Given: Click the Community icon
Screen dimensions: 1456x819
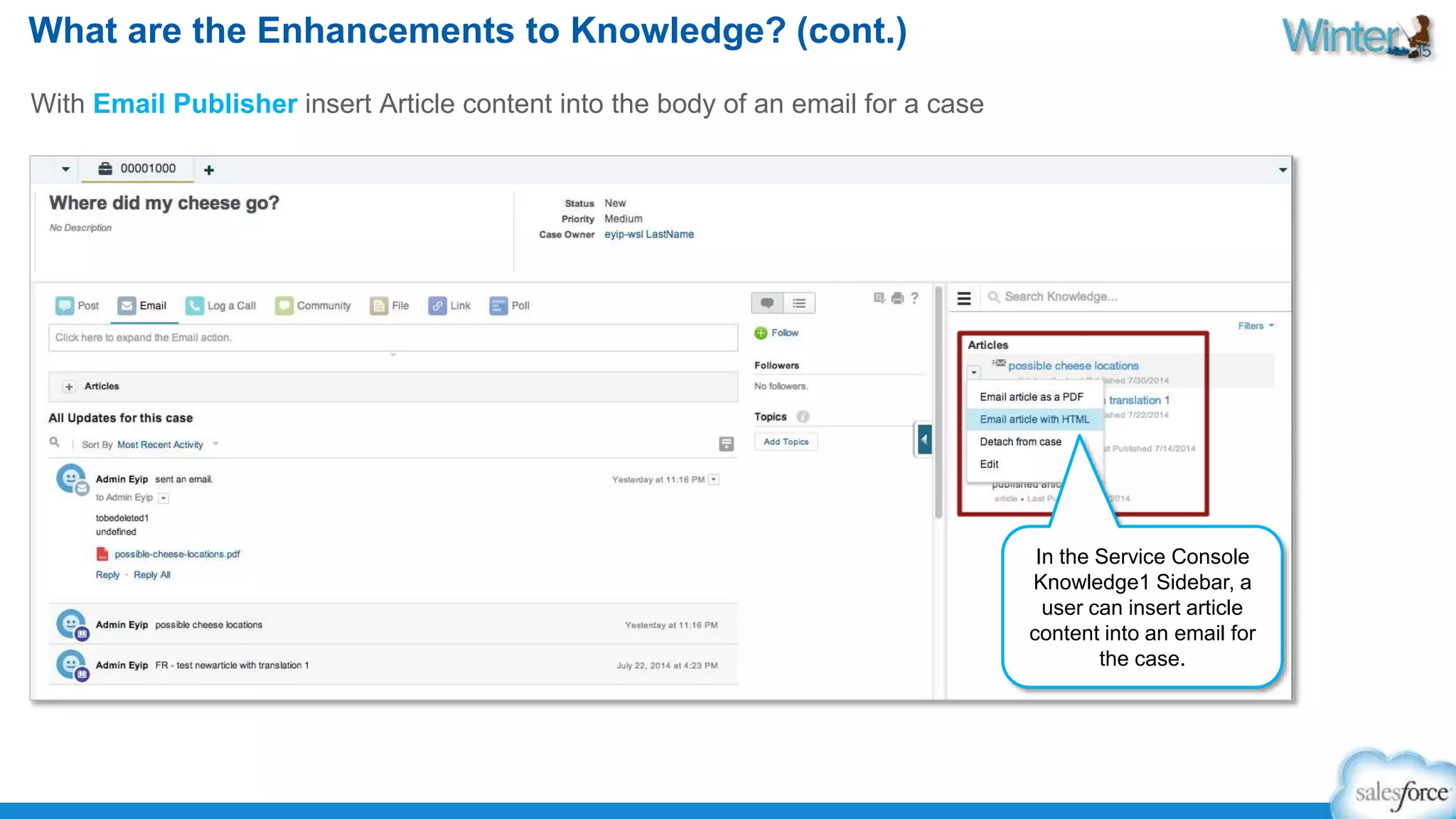Looking at the screenshot, I should point(284,306).
